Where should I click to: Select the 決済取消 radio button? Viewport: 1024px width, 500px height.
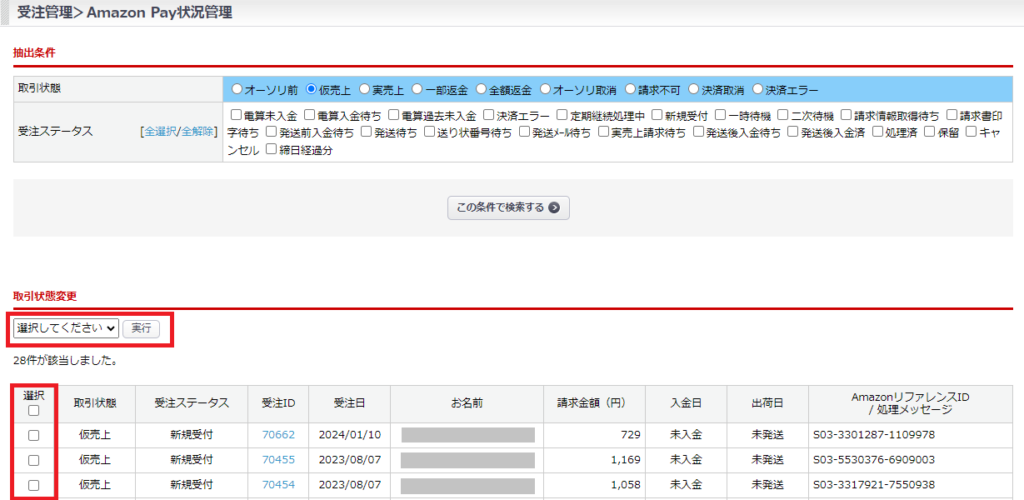(694, 89)
